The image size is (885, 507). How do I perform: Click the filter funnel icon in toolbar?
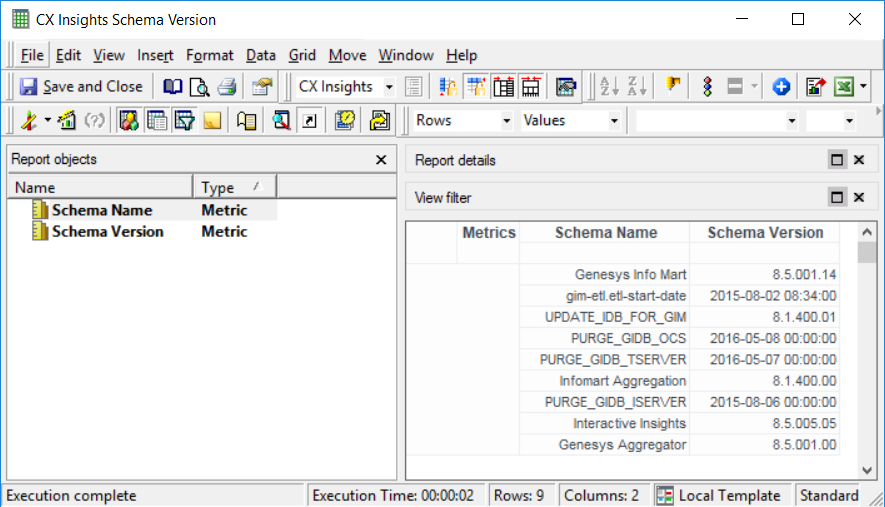(x=184, y=121)
